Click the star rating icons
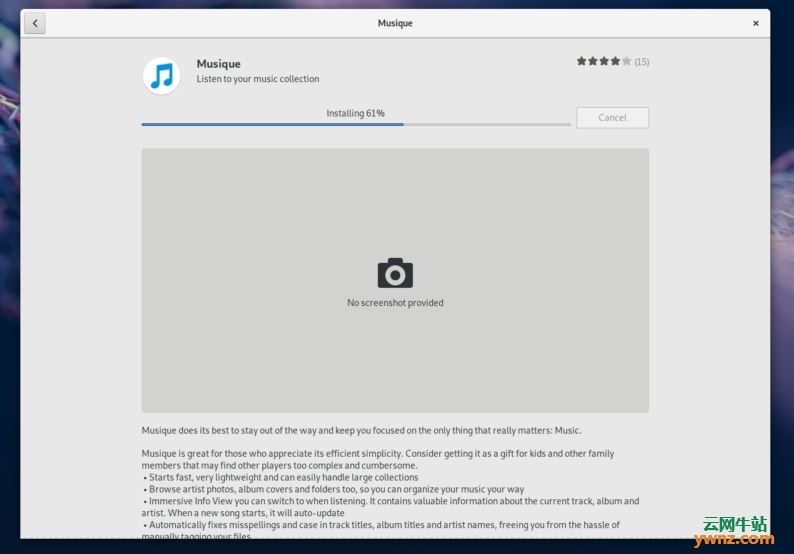The image size is (794, 554). [604, 61]
